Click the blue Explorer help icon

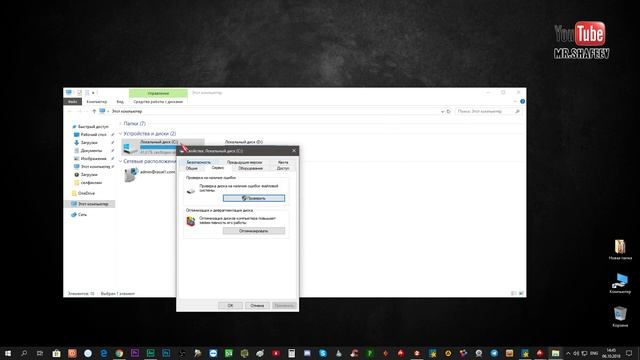522,101
